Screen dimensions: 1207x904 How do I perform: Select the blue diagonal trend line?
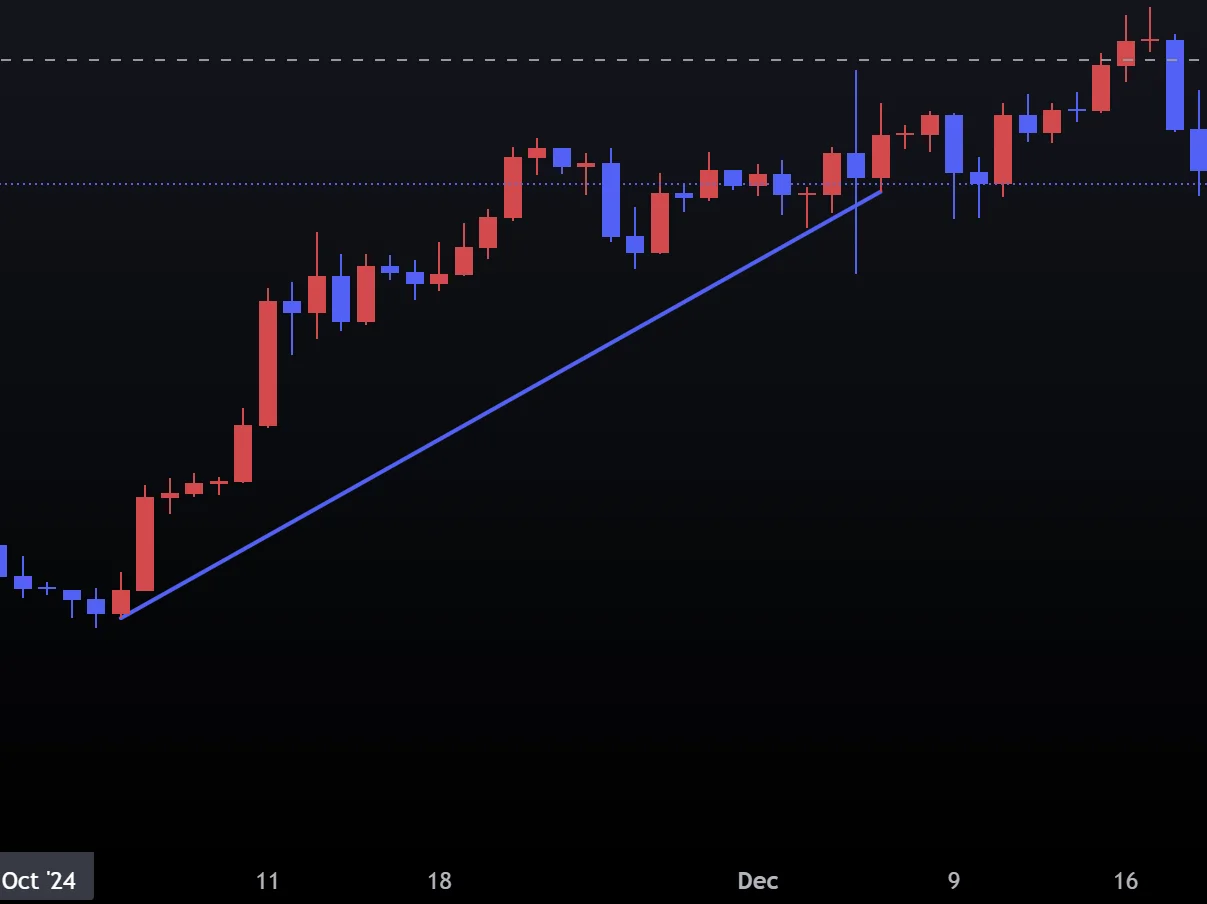pyautogui.click(x=500, y=404)
